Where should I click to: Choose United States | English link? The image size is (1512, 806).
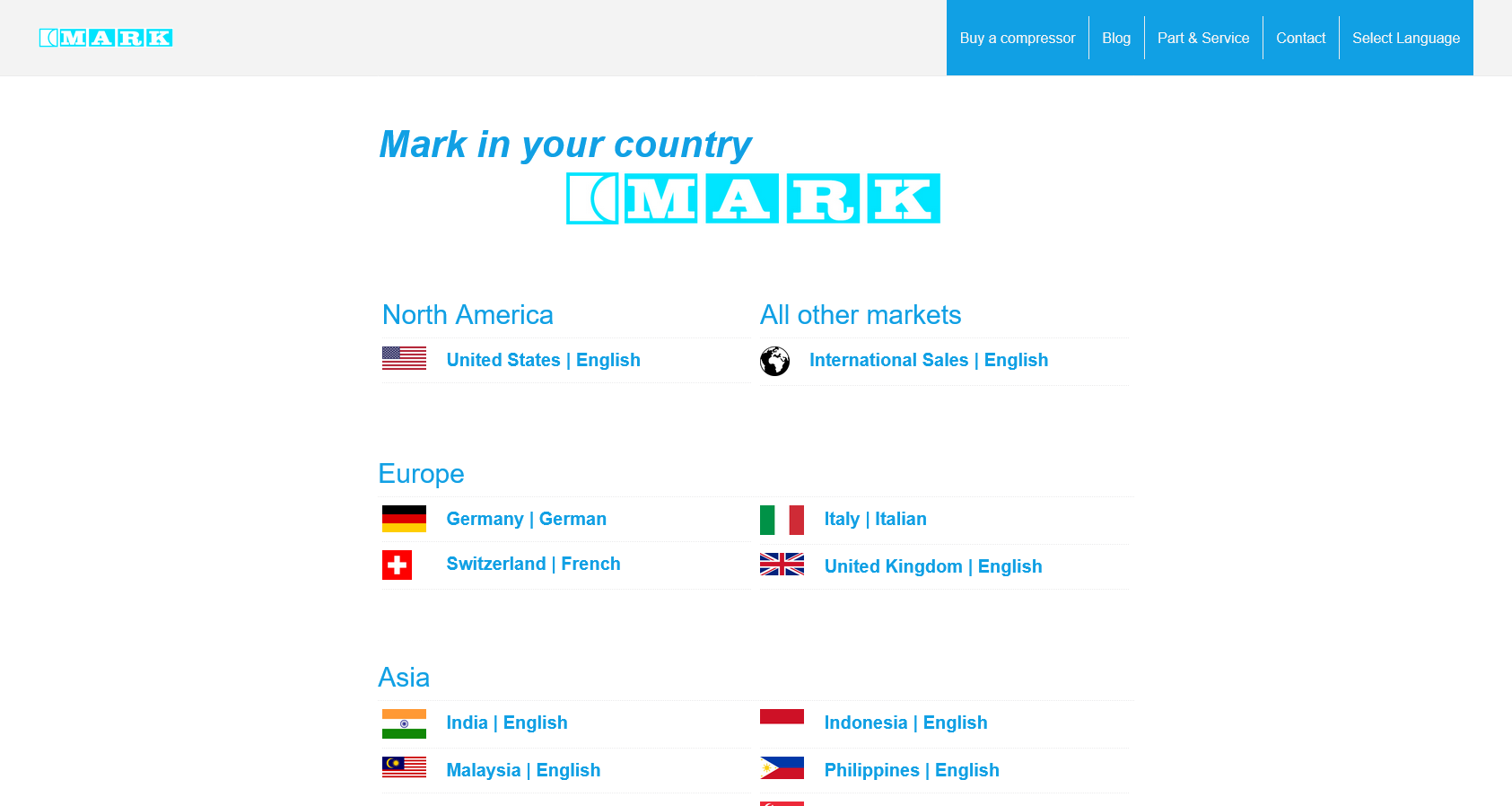[543, 360]
